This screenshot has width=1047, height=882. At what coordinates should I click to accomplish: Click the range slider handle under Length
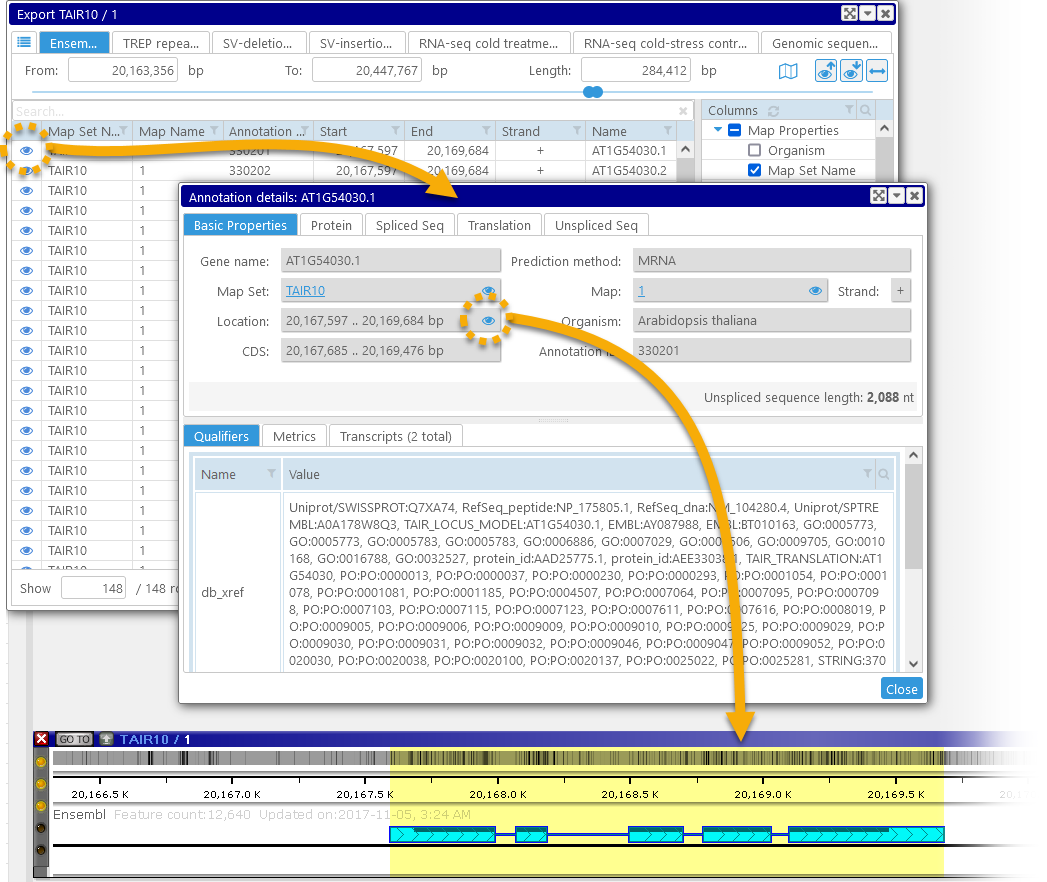(593, 92)
